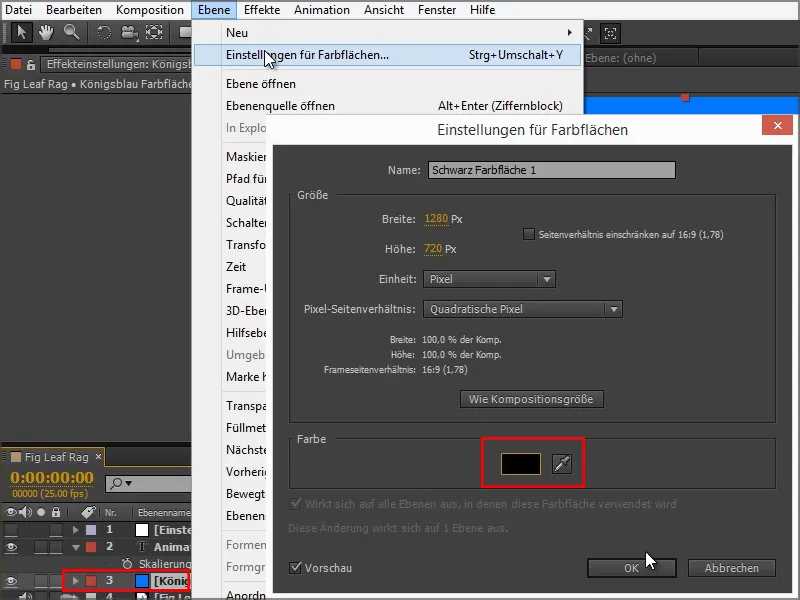
Task: Open the Pixel-Seitenverhältnis dropdown
Action: pos(522,309)
